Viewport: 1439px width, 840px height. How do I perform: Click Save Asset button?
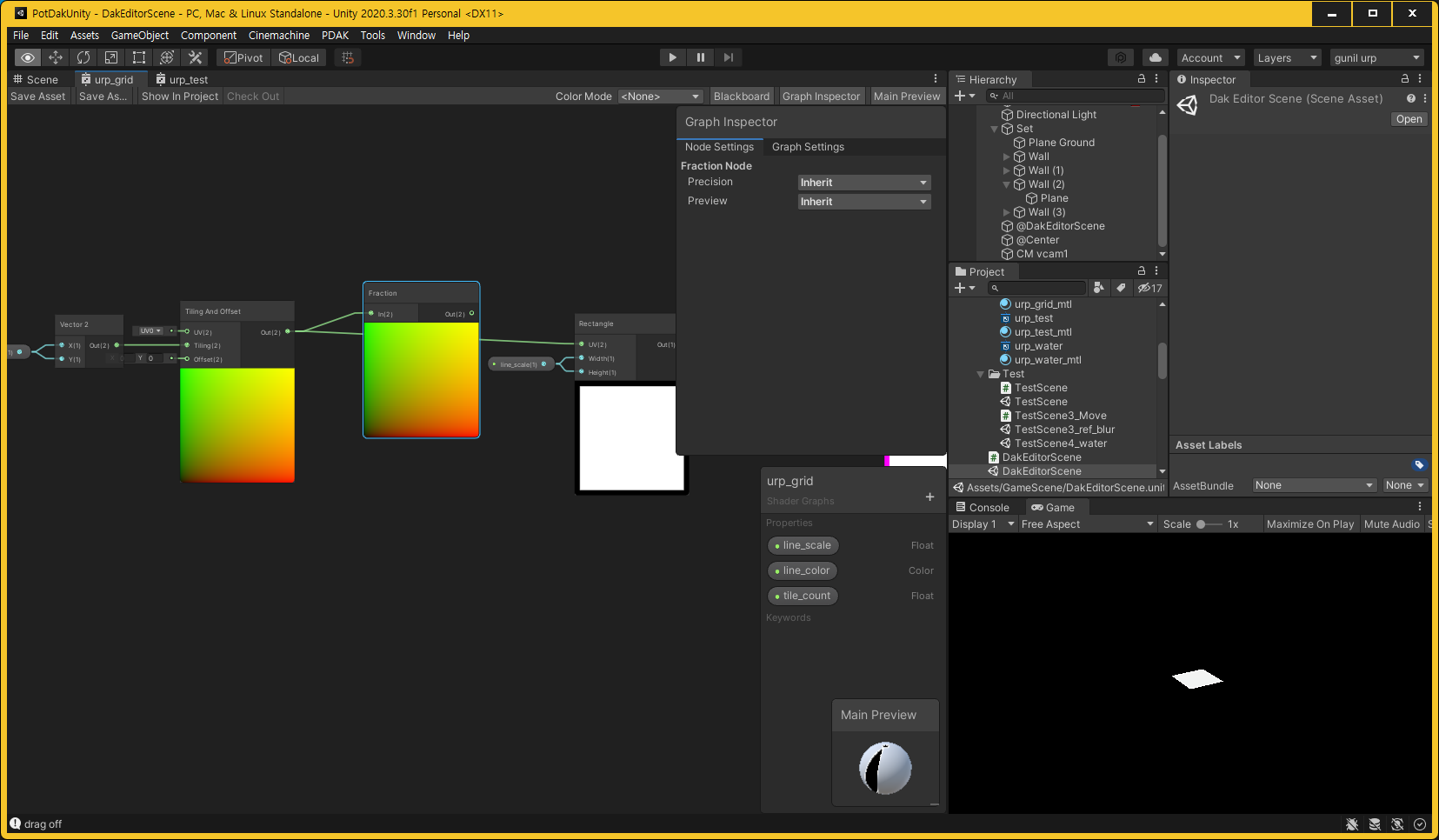point(38,97)
